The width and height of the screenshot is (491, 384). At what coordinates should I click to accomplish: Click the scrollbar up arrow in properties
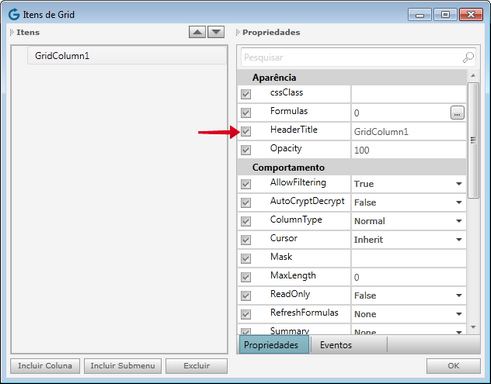[x=473, y=76]
